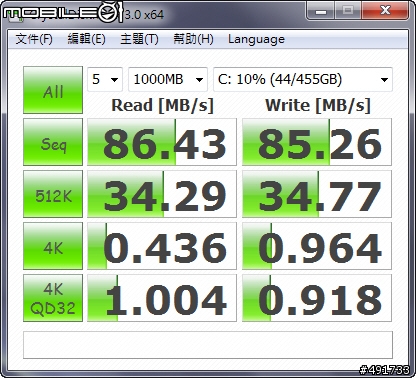The image size is (416, 378).
Task: Start the 4K benchmark test
Action: pyautogui.click(x=53, y=246)
